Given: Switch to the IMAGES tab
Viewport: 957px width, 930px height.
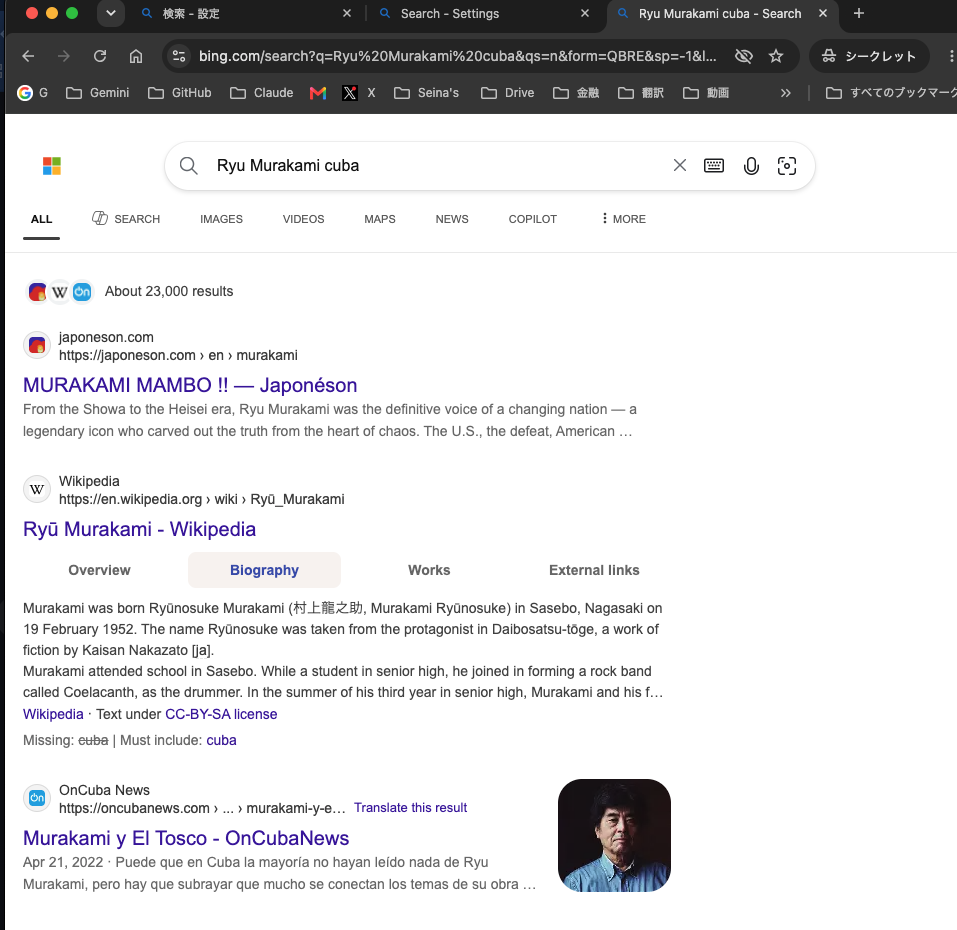Looking at the screenshot, I should coord(222,219).
